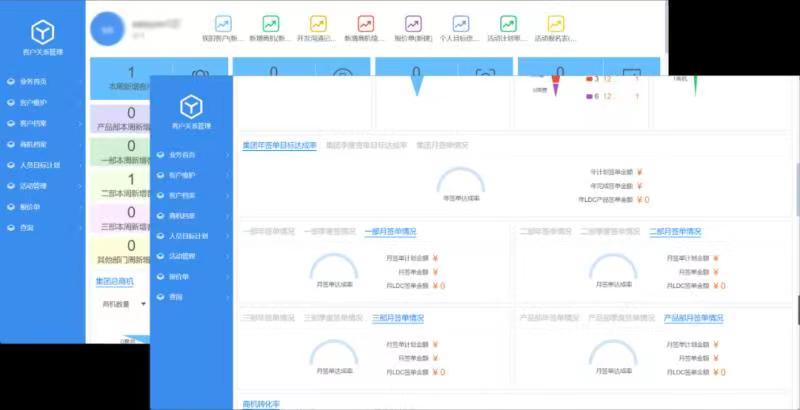Image resolution: width=800 pixels, height=410 pixels.
Task: Click 客户维护 icon in front window sidebar
Action: click(x=160, y=175)
